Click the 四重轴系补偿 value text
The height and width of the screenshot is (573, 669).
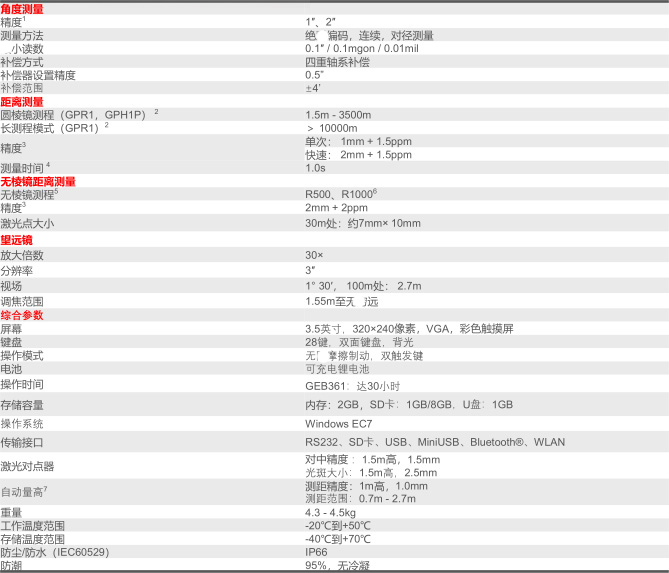(x=339, y=62)
